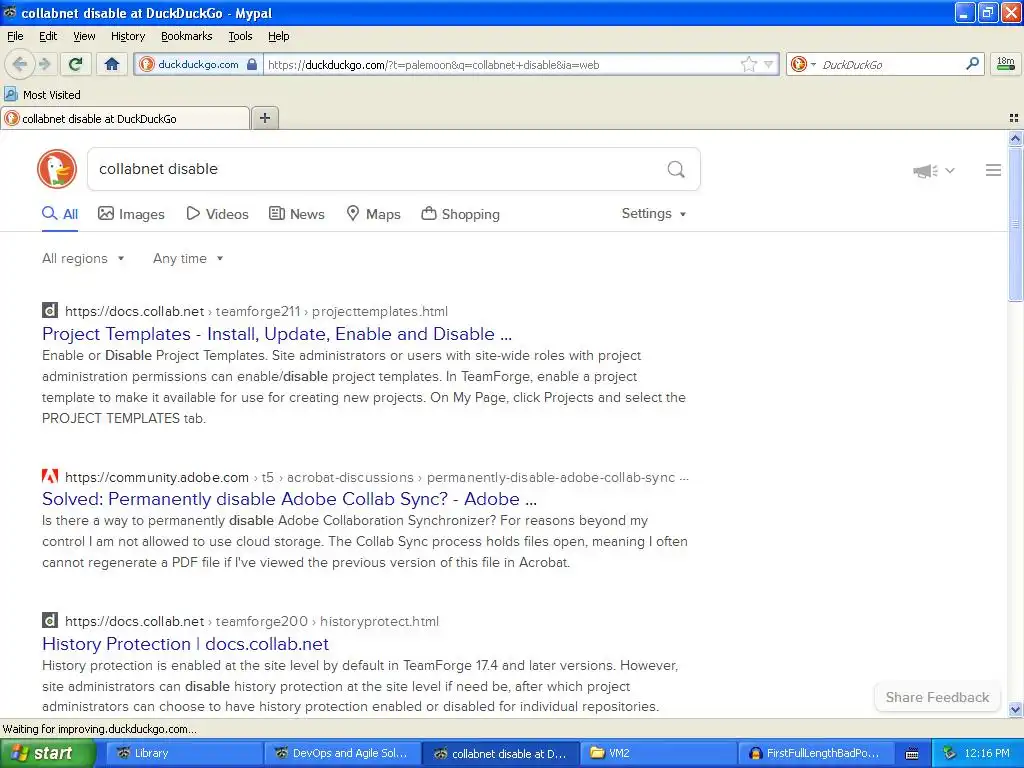Reload the current page
This screenshot has width=1024, height=768.
(76, 64)
